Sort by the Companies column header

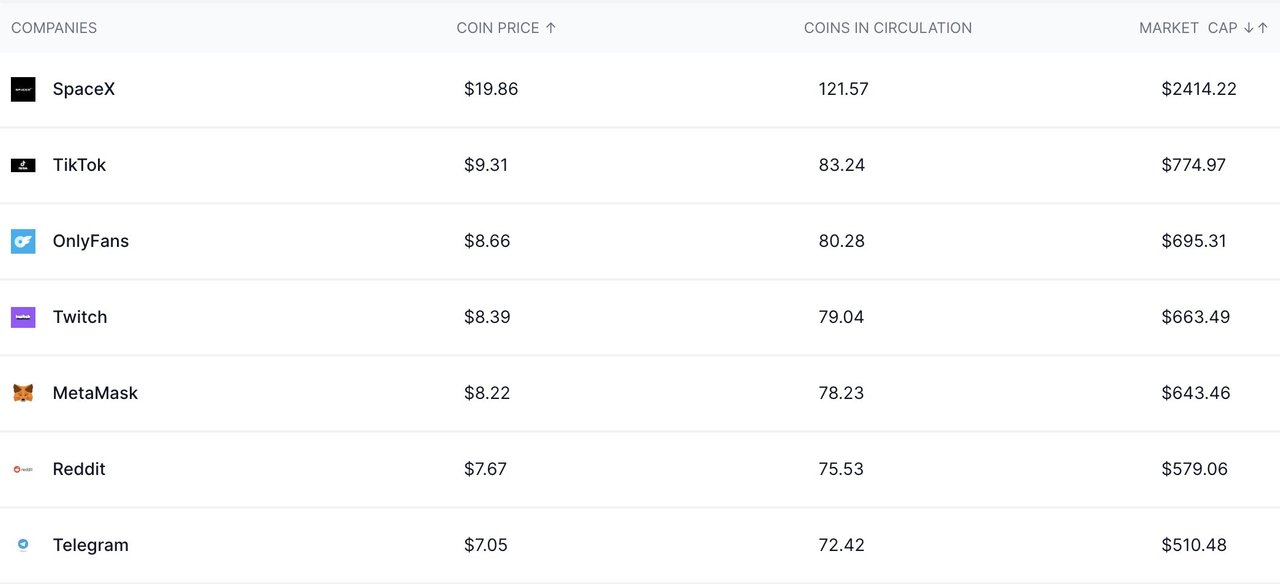point(54,28)
